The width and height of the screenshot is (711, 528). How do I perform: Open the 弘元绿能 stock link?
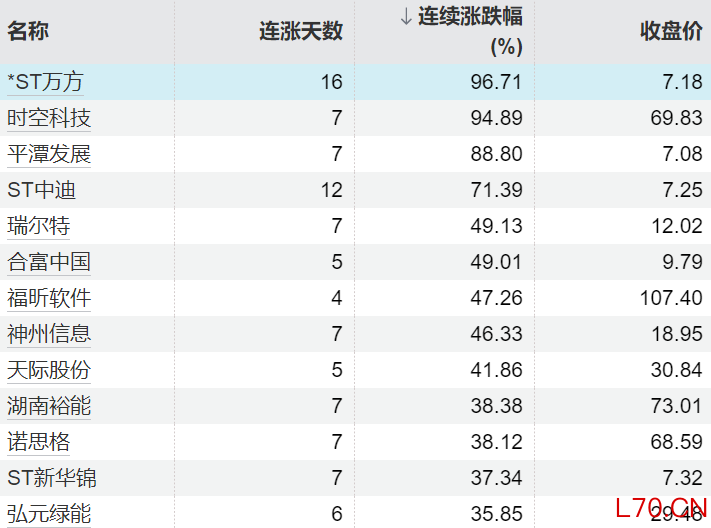point(49,514)
